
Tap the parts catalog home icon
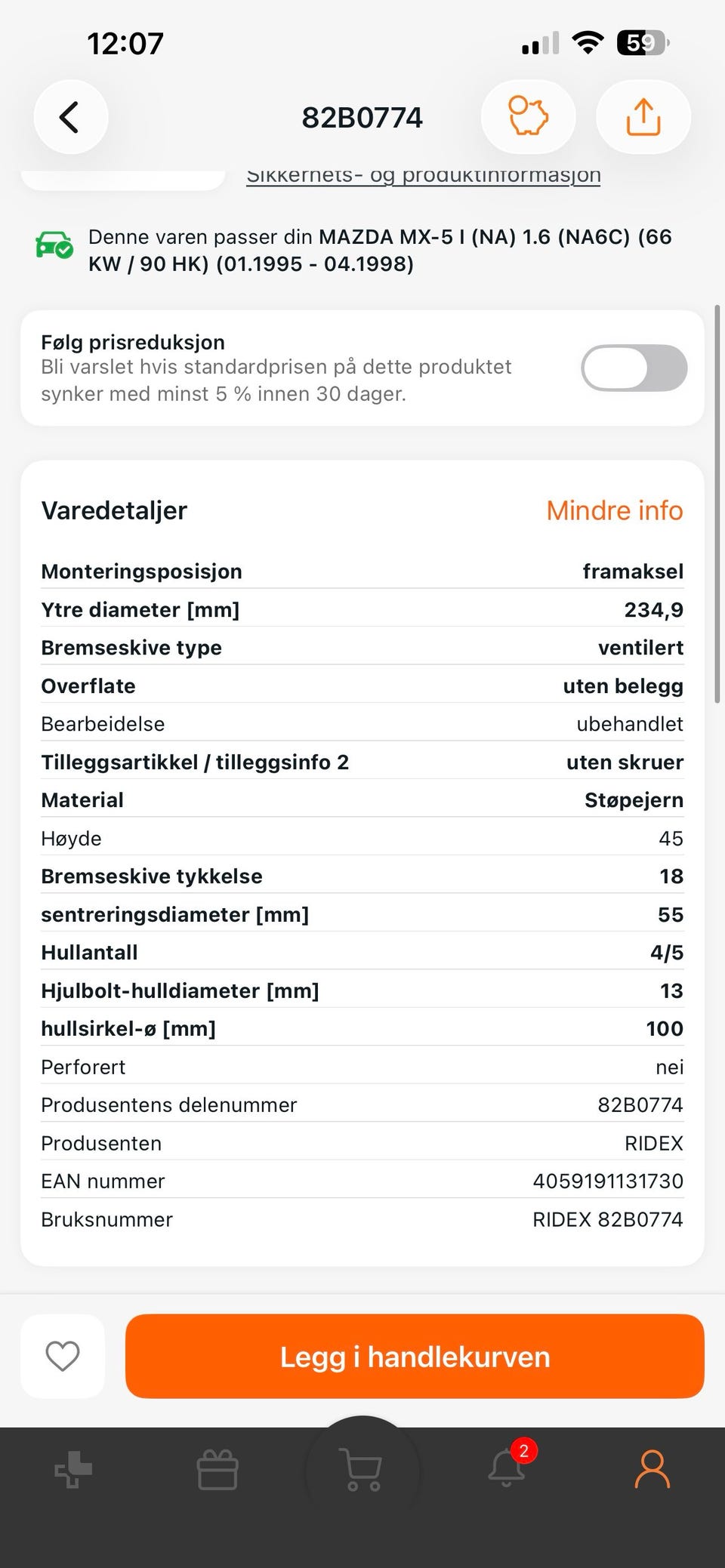tap(73, 1470)
